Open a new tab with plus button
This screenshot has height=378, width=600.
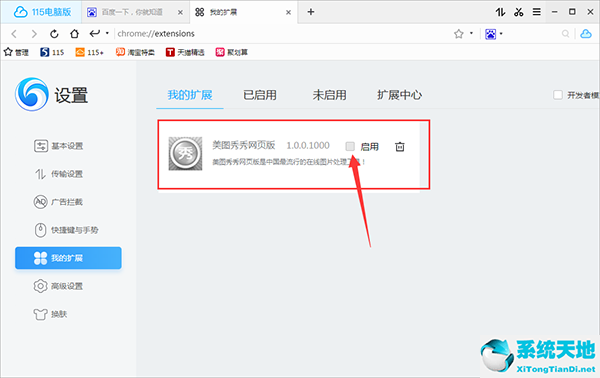[311, 12]
